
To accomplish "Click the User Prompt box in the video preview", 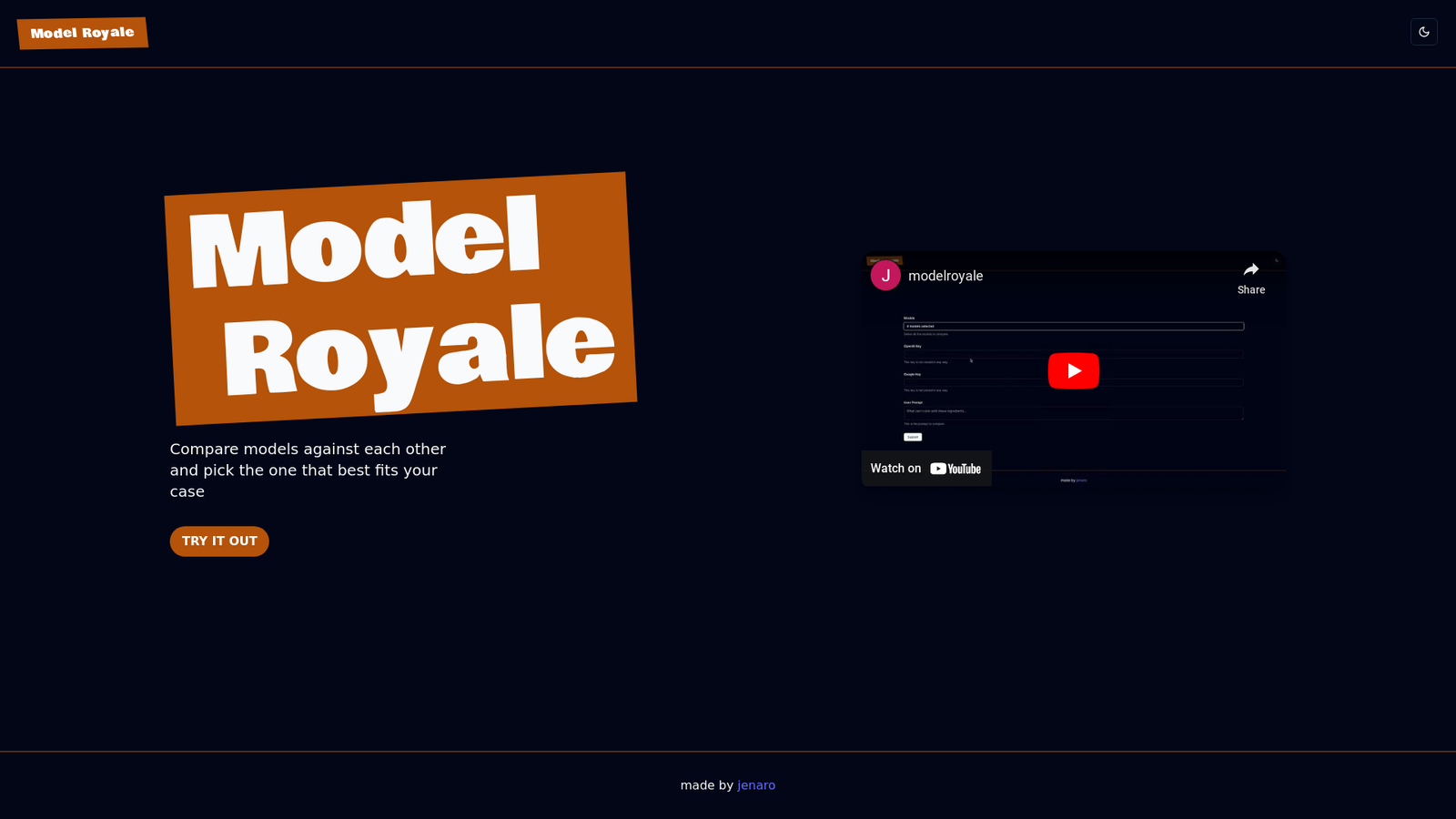I will tap(1074, 413).
